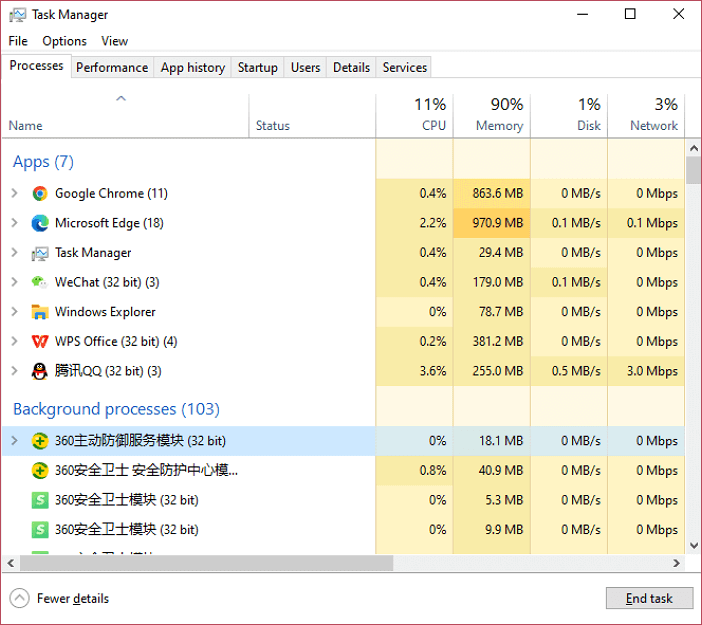This screenshot has width=702, height=625.
Task: Switch to the Services tab
Action: click(405, 68)
